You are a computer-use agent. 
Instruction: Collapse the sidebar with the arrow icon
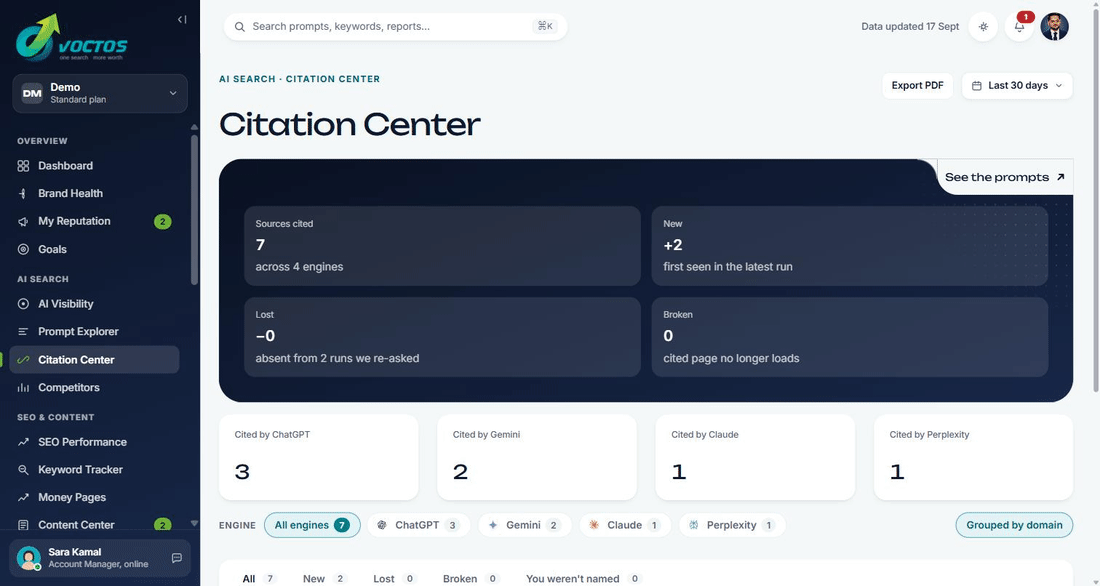point(182,20)
